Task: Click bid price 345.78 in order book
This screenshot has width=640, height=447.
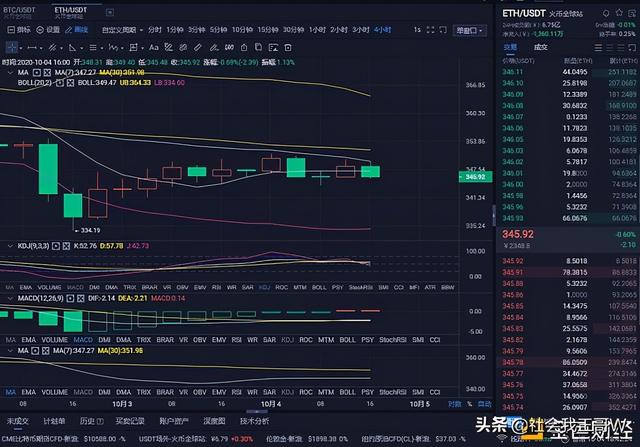Action: [512, 362]
